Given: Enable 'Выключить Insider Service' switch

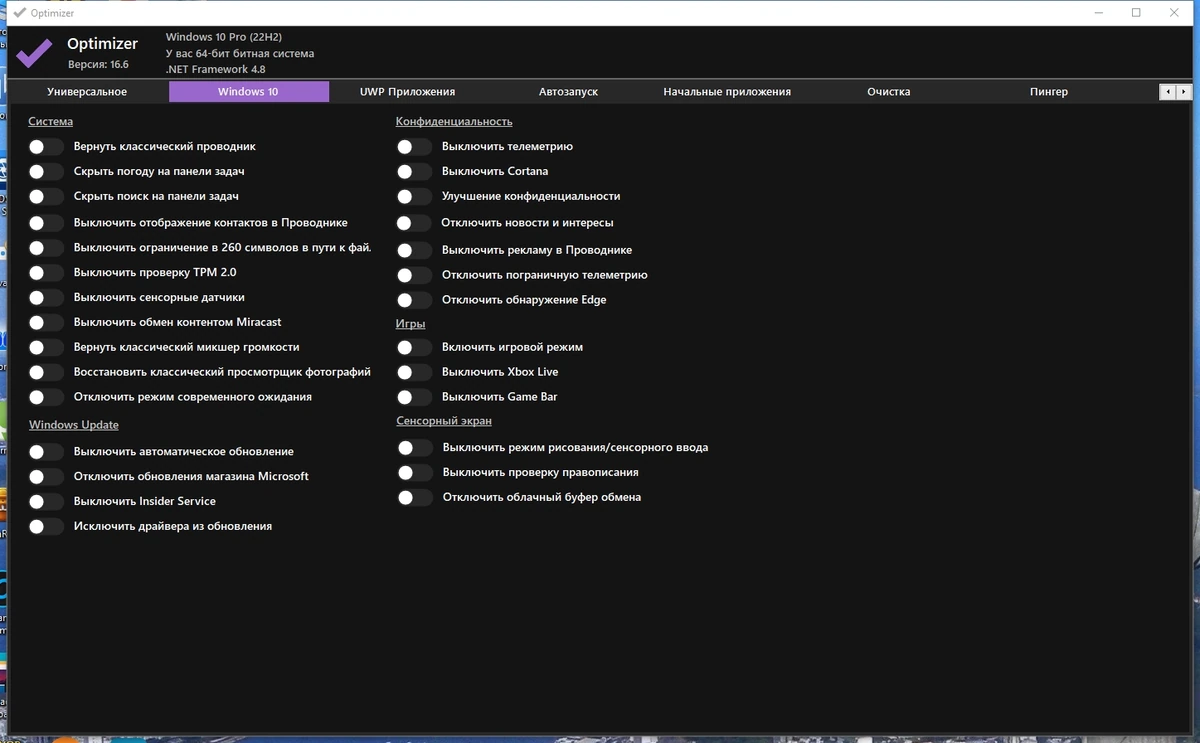Looking at the screenshot, I should click(x=46, y=502).
